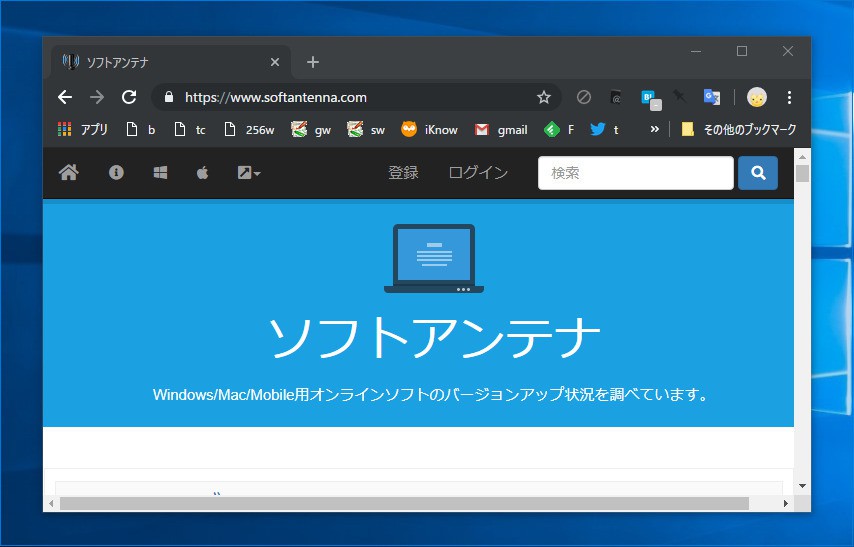Click the blue search magnifier button
Image resolution: width=854 pixels, height=547 pixels.
(x=758, y=173)
